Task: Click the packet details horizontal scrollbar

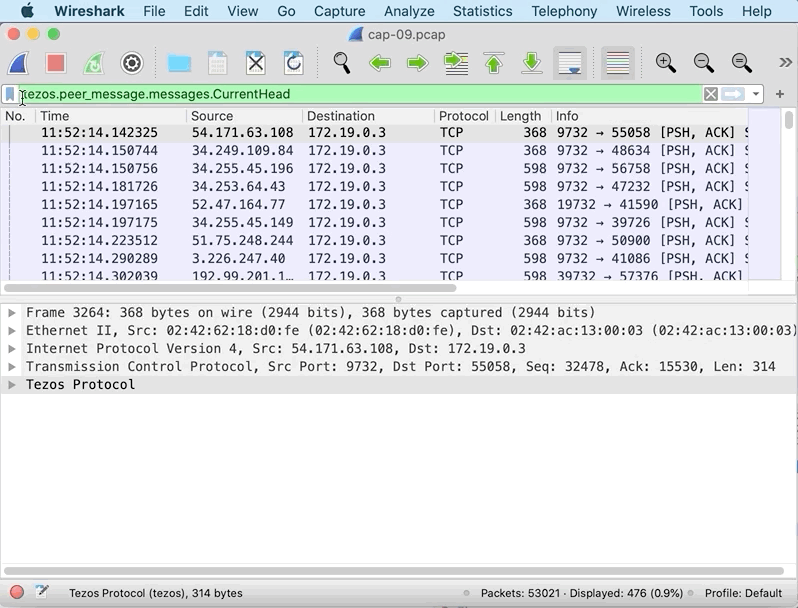Action: click(393, 571)
